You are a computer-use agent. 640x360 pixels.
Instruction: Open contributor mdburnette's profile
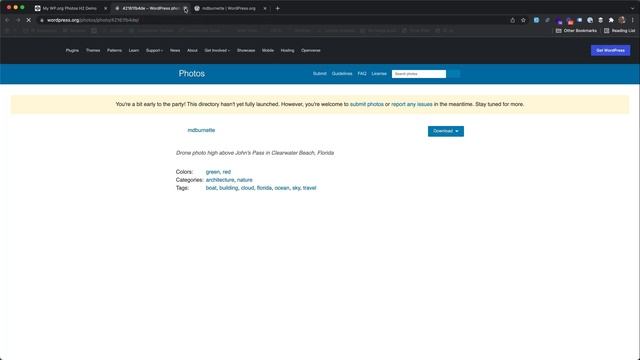click(201, 130)
